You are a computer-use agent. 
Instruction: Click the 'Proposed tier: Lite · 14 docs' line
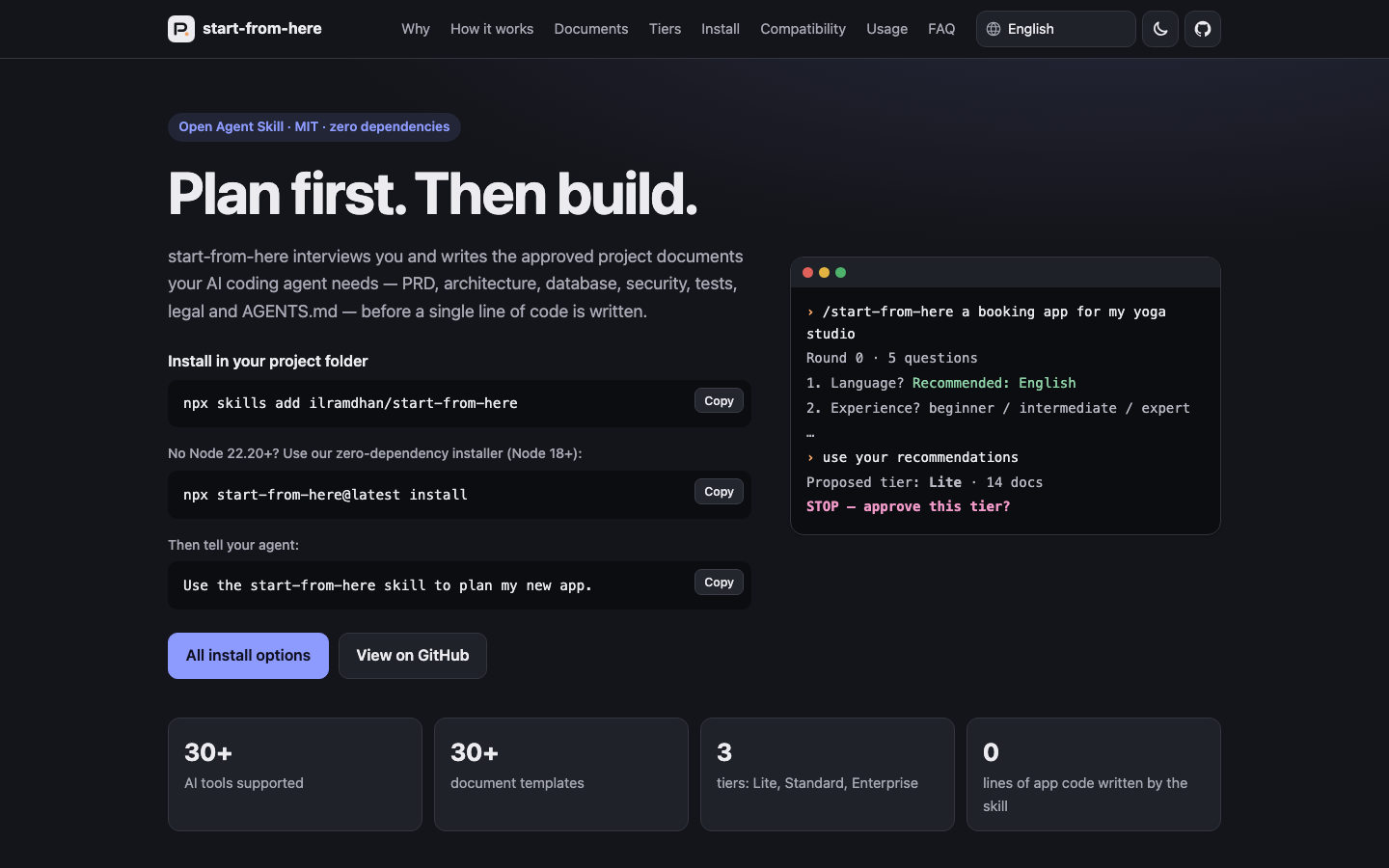pyautogui.click(x=925, y=482)
